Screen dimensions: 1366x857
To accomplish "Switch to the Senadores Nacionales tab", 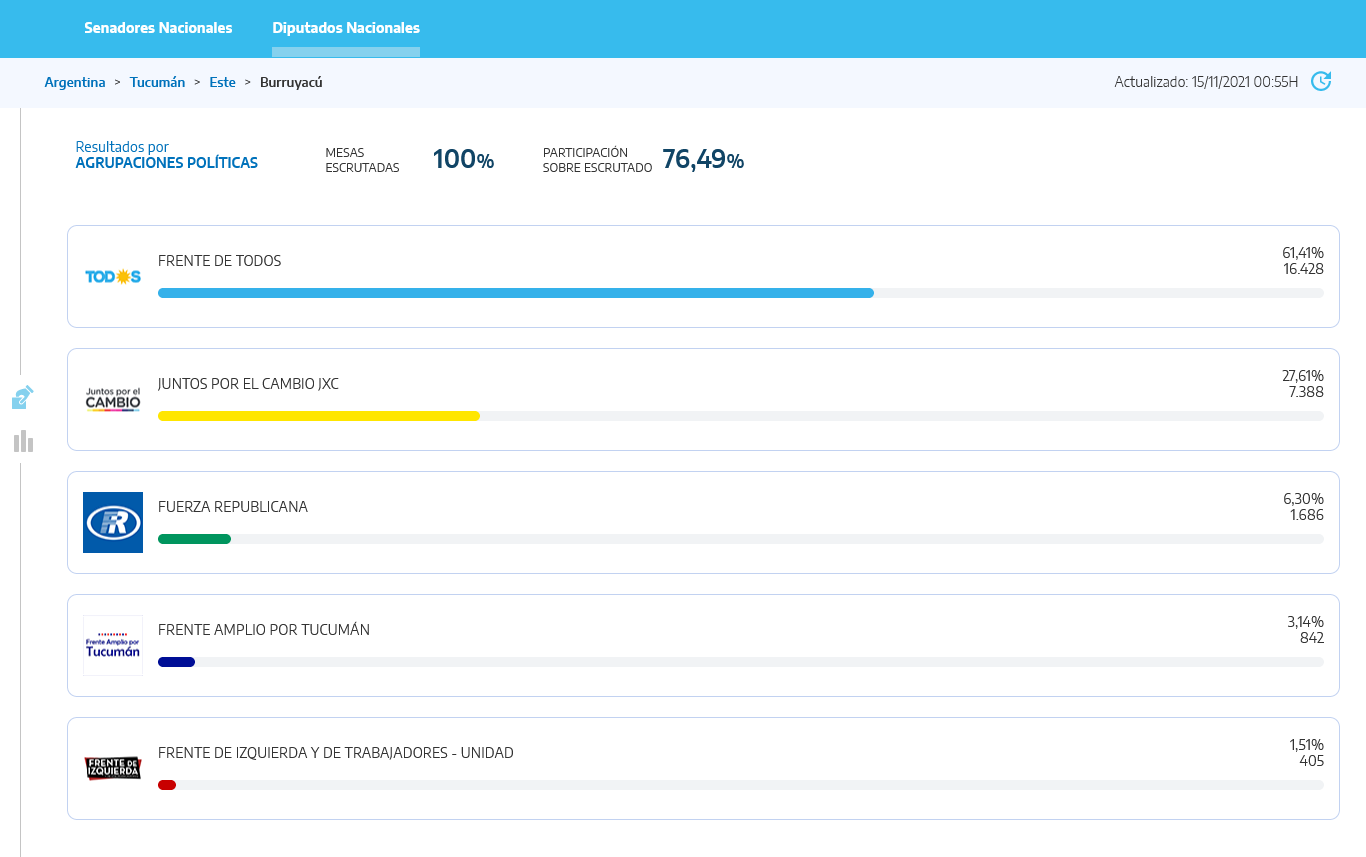I will pyautogui.click(x=158, y=28).
